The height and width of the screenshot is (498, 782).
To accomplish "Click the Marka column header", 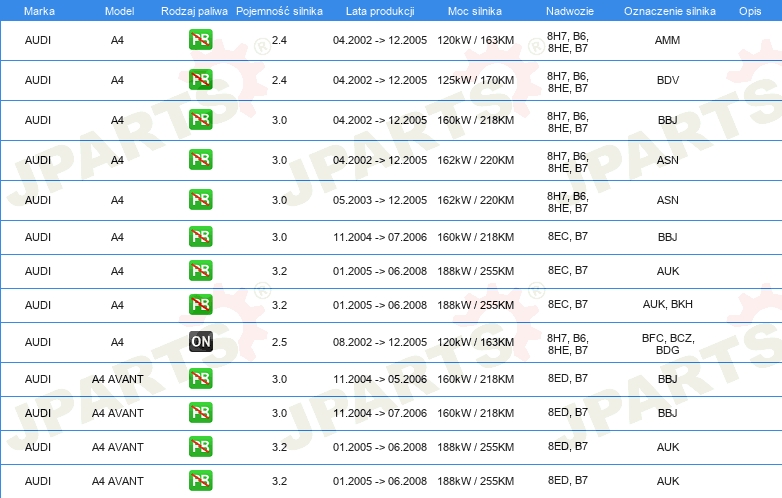I will coord(39,11).
